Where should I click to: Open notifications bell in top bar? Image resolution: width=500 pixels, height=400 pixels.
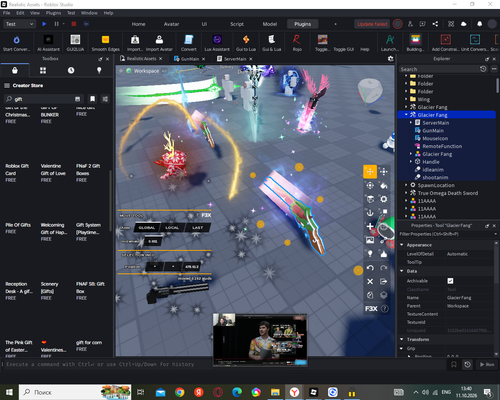(x=479, y=24)
